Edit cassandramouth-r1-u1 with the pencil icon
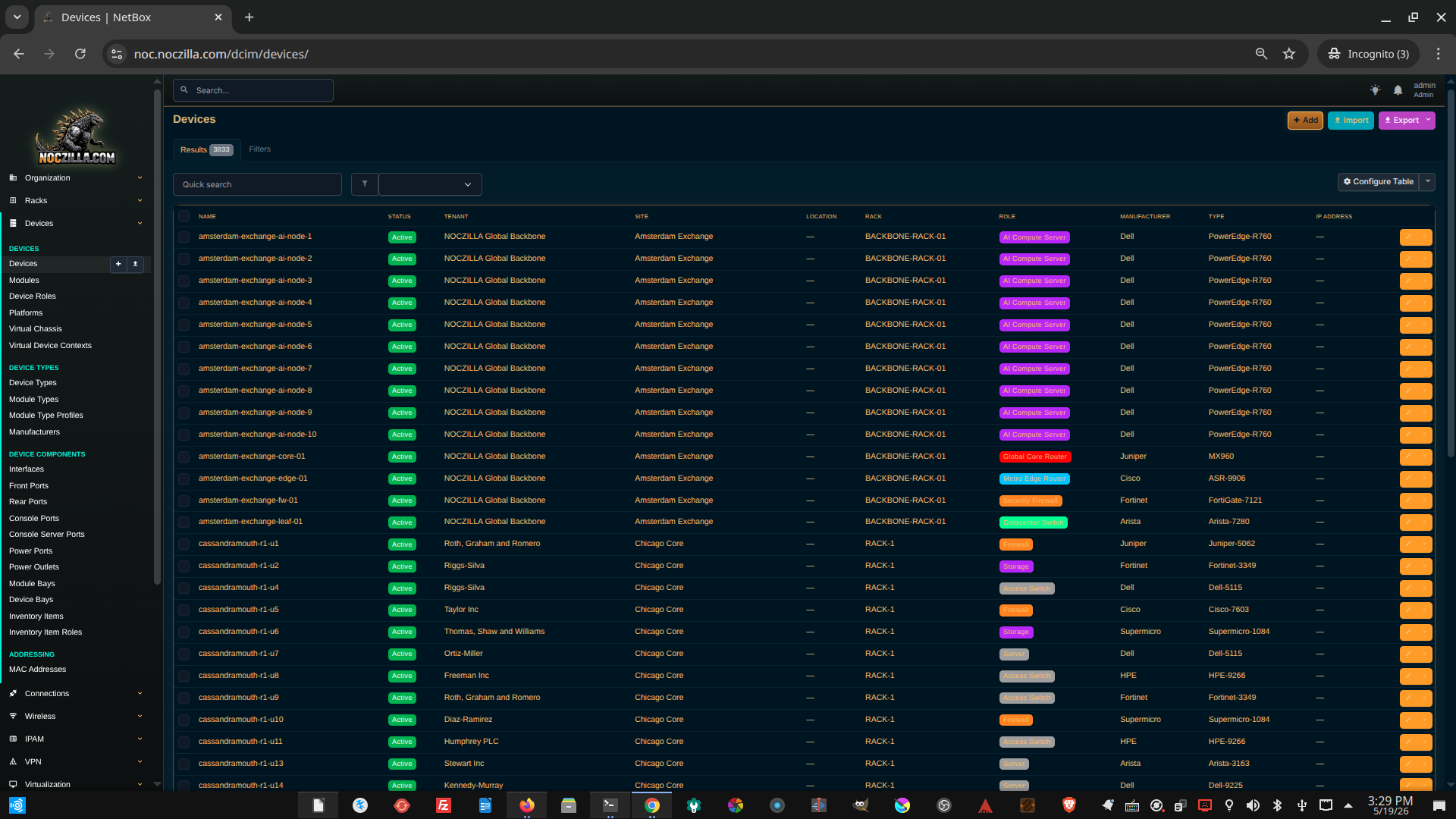The height and width of the screenshot is (819, 1456). click(x=1409, y=544)
